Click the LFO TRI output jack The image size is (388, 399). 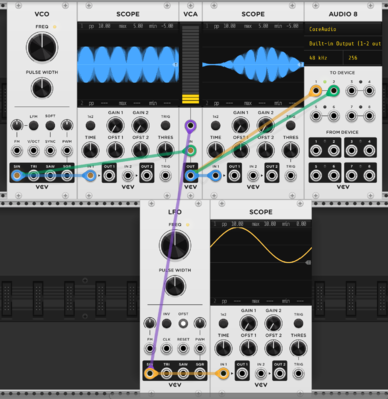(166, 373)
